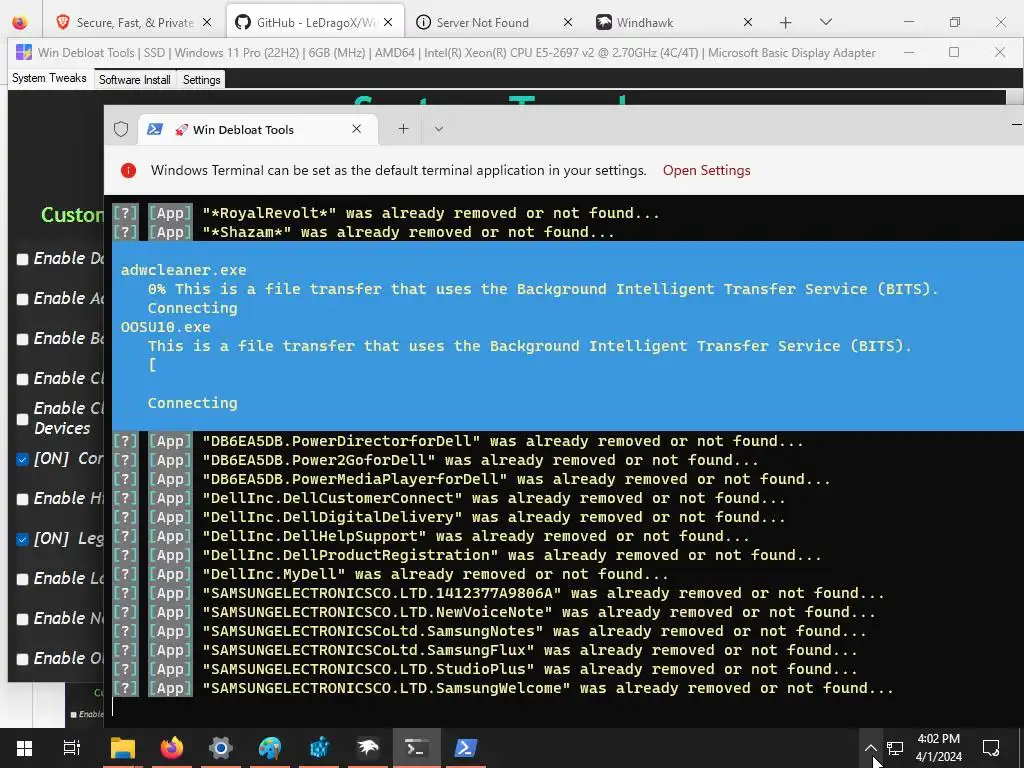Close the Server Not Found tab
The height and width of the screenshot is (768, 1024).
[x=568, y=22]
